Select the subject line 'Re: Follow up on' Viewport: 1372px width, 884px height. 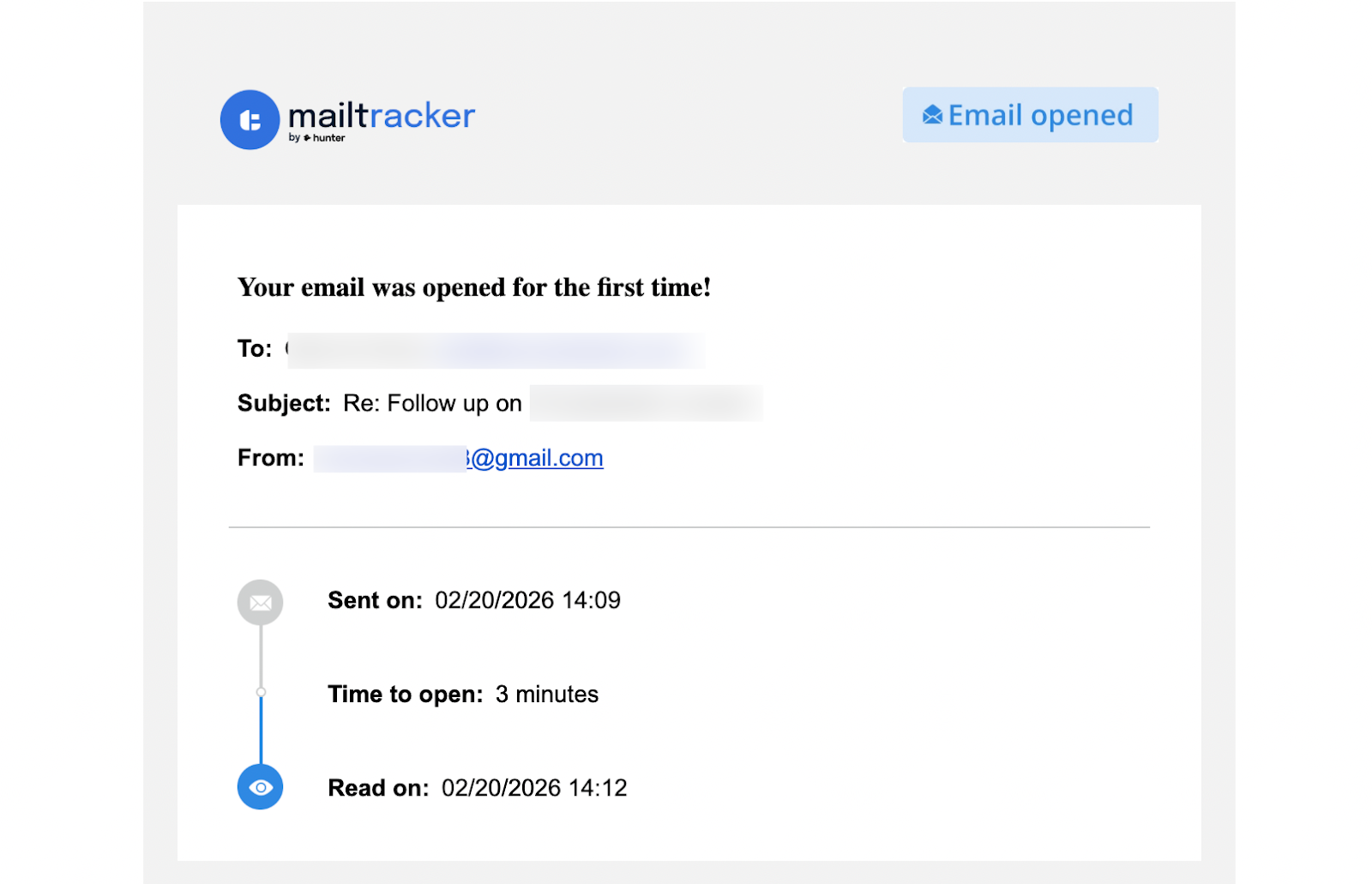point(431,403)
